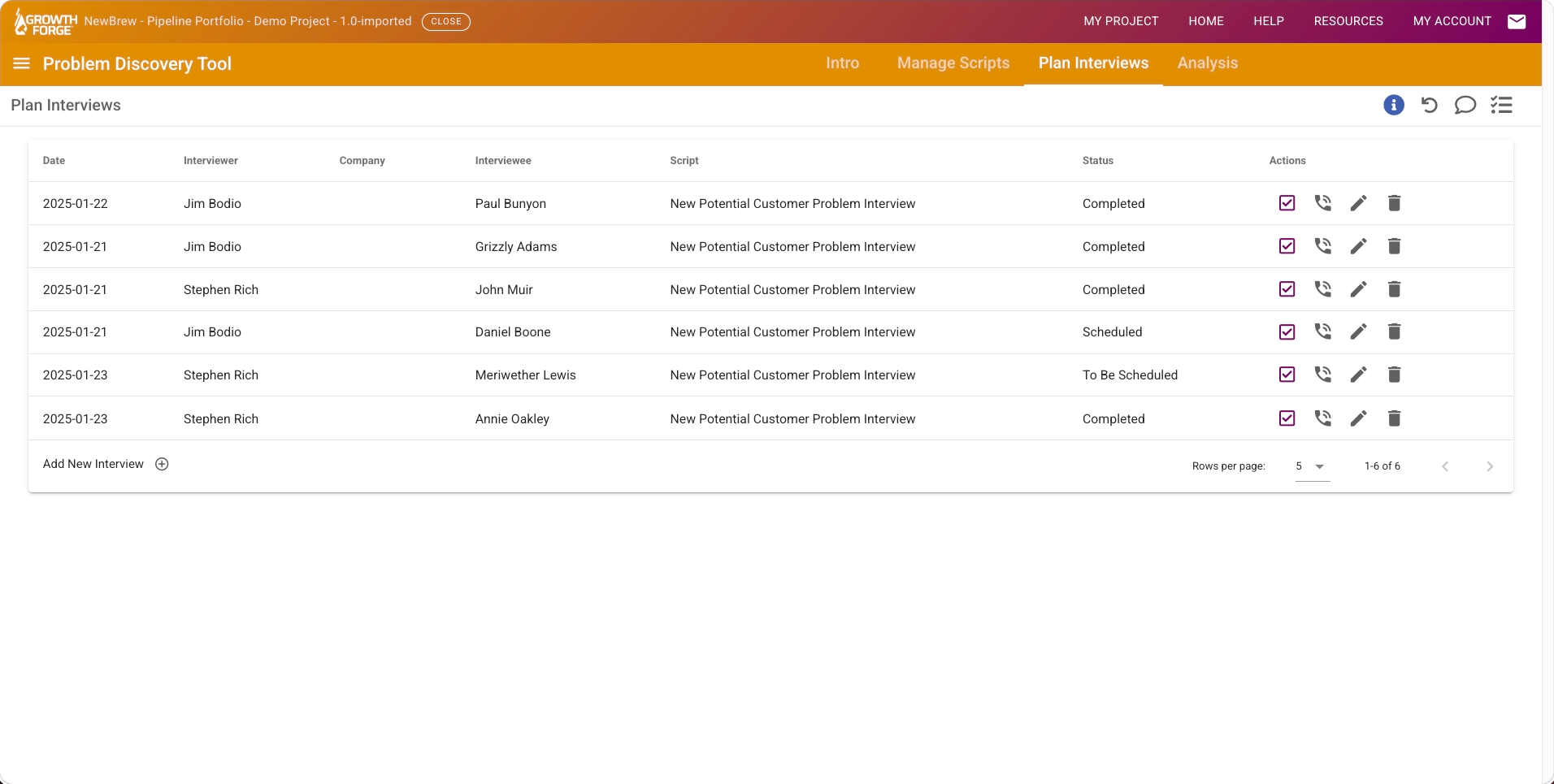Screen dimensions: 1554x784
Task: Edit the John Muir interview row
Action: click(x=1359, y=289)
